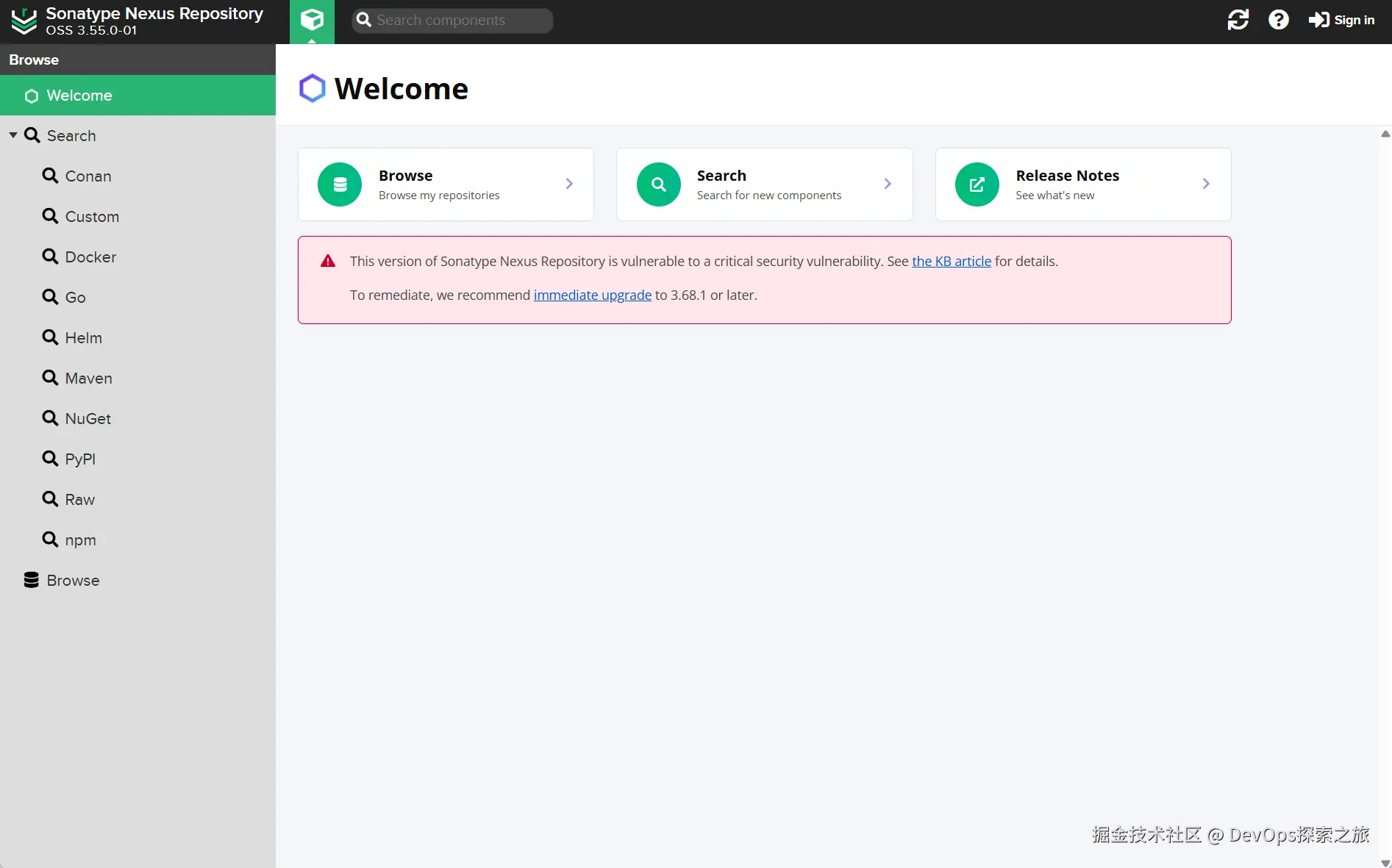Click the OSS 3.55.0-01 version text
Image resolution: width=1392 pixels, height=868 pixels.
click(x=91, y=30)
